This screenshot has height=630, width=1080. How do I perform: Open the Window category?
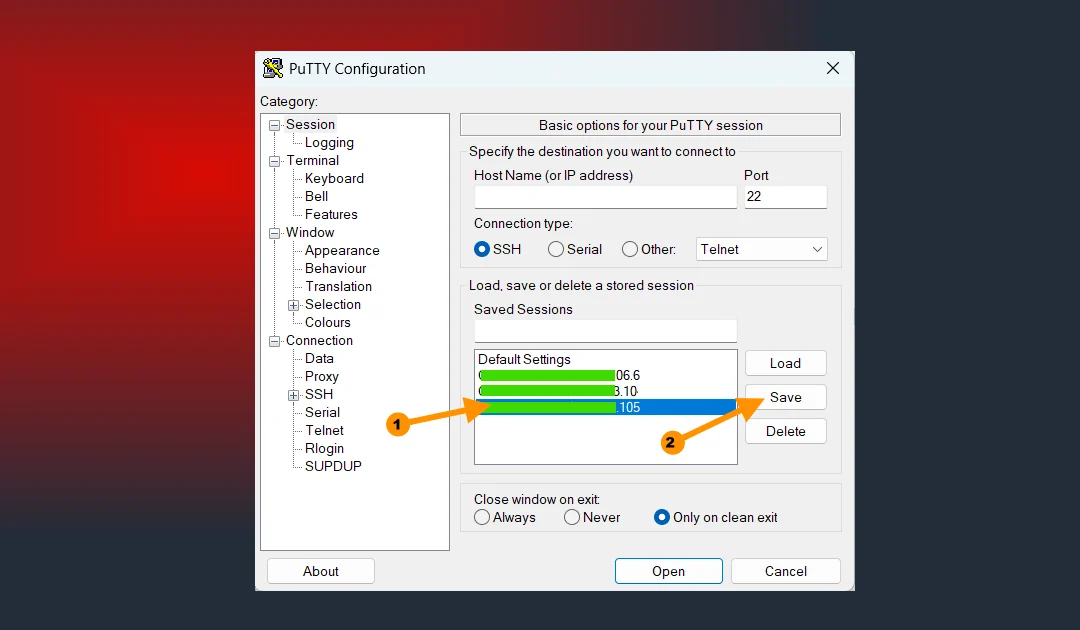pyautogui.click(x=310, y=233)
